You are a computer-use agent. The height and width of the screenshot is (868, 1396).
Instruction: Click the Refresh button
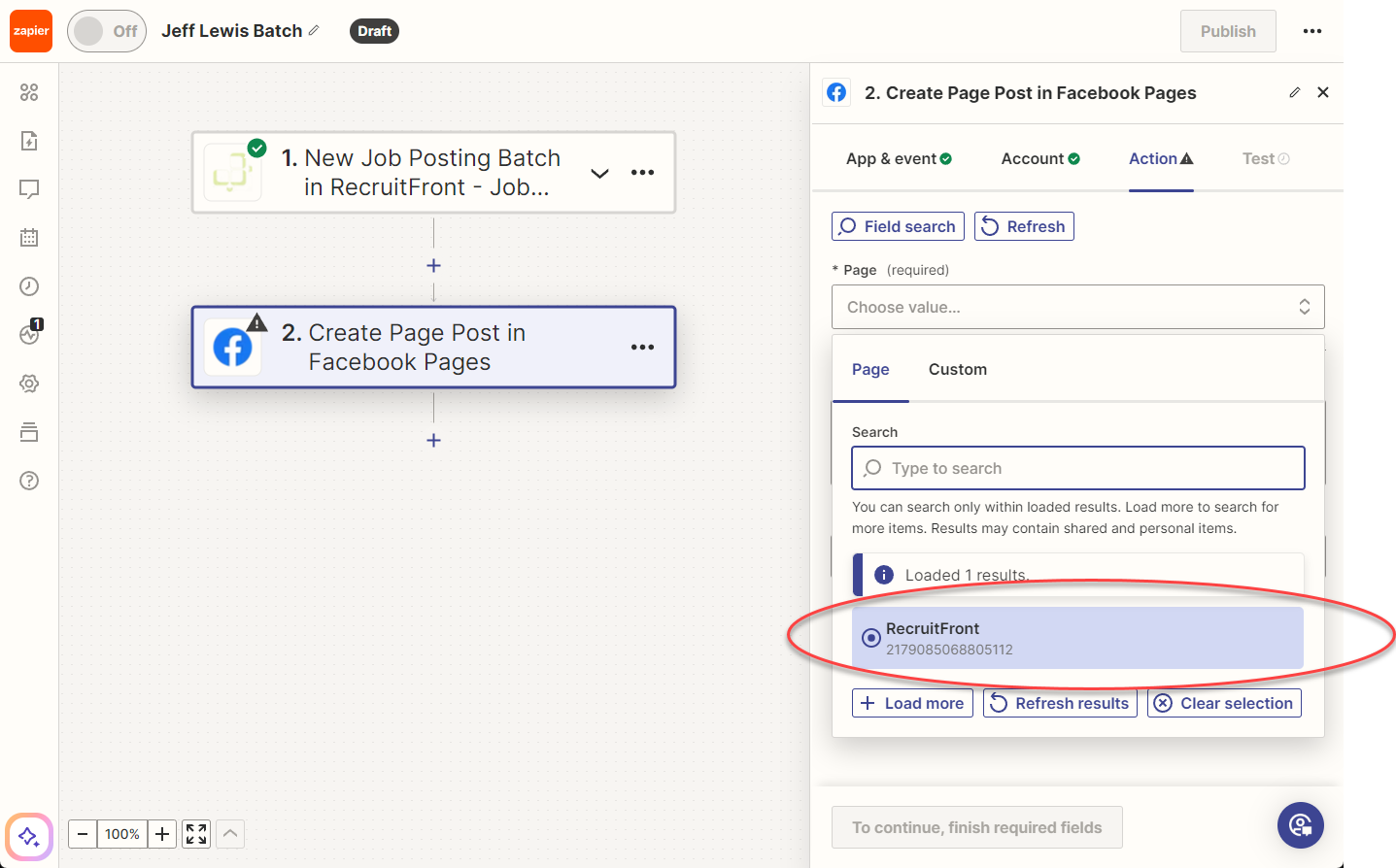[x=1024, y=226]
